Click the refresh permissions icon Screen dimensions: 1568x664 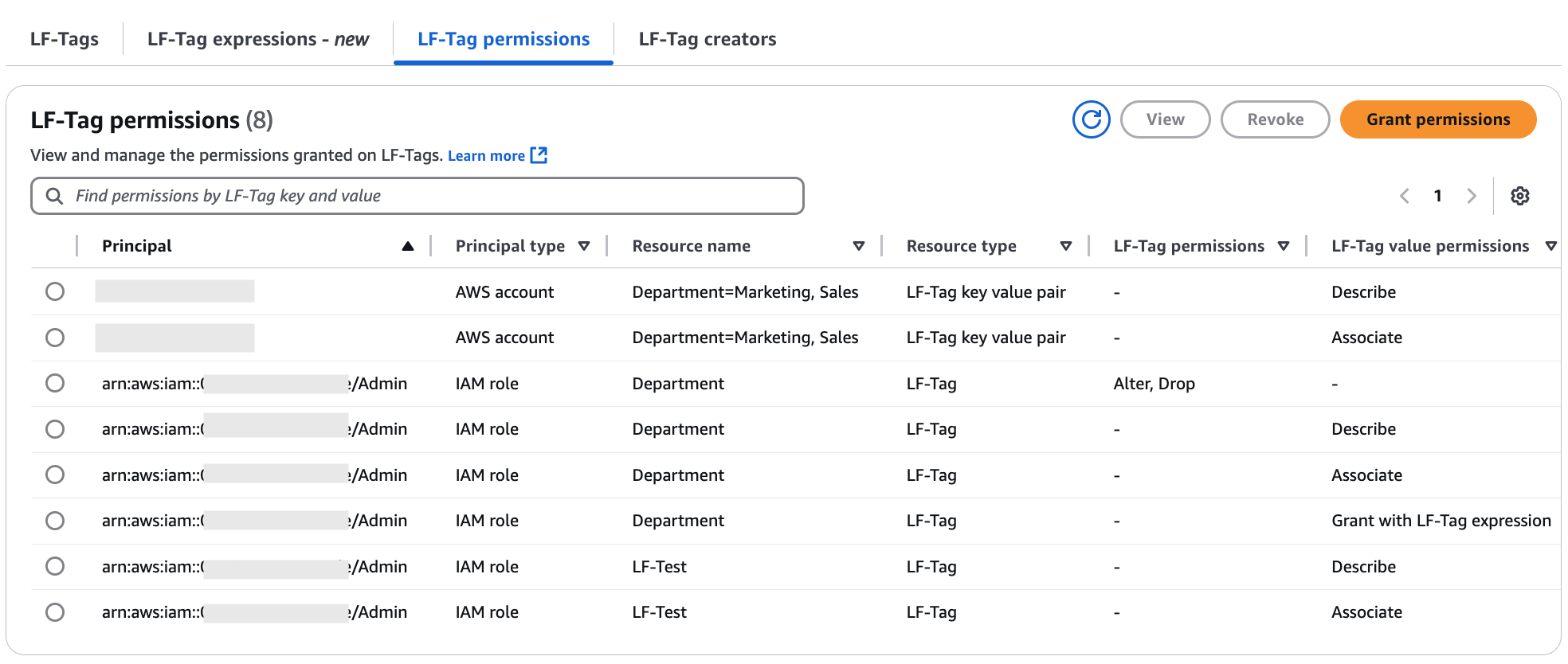[1091, 119]
